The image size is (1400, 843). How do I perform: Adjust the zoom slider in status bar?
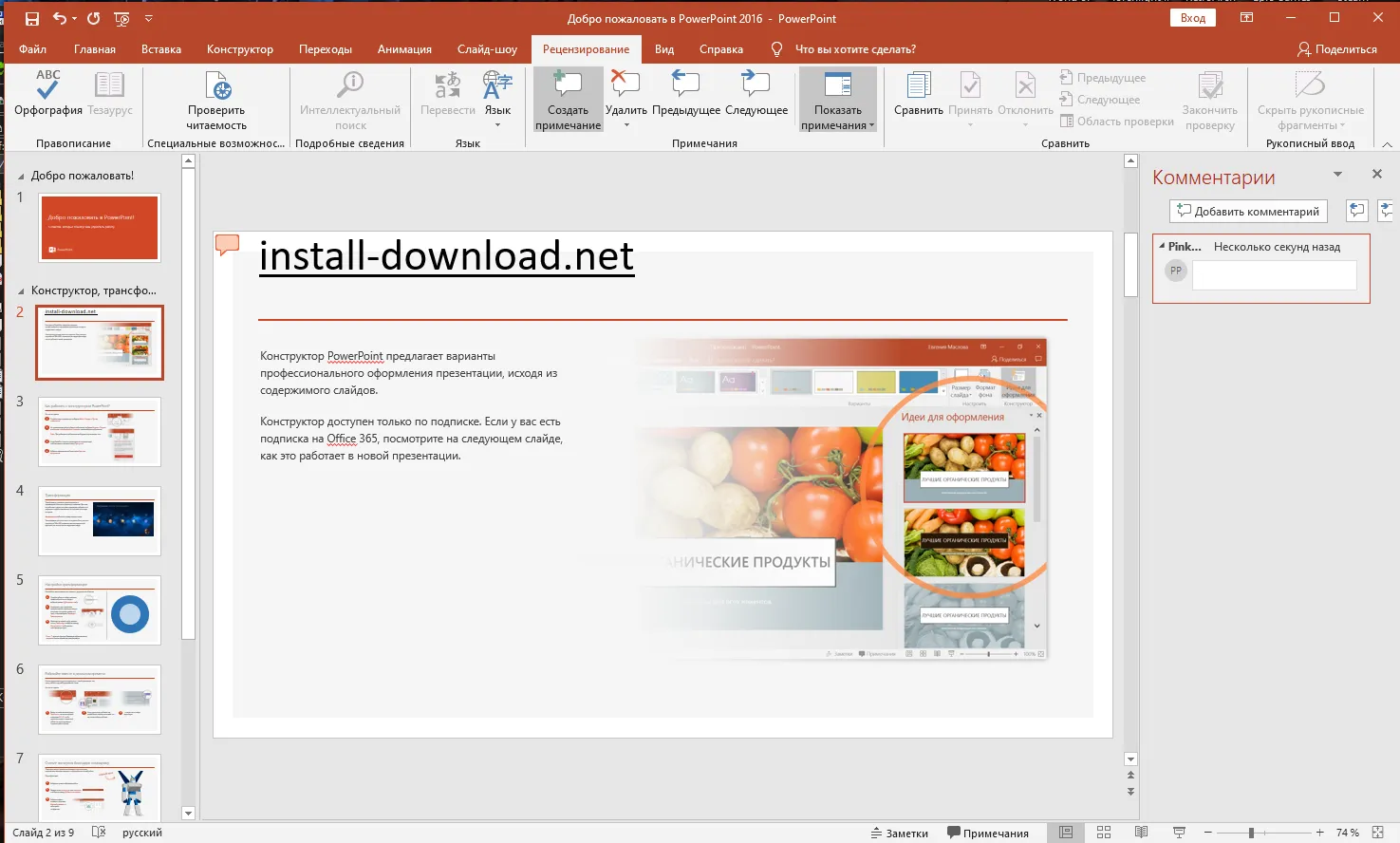coord(1251,833)
